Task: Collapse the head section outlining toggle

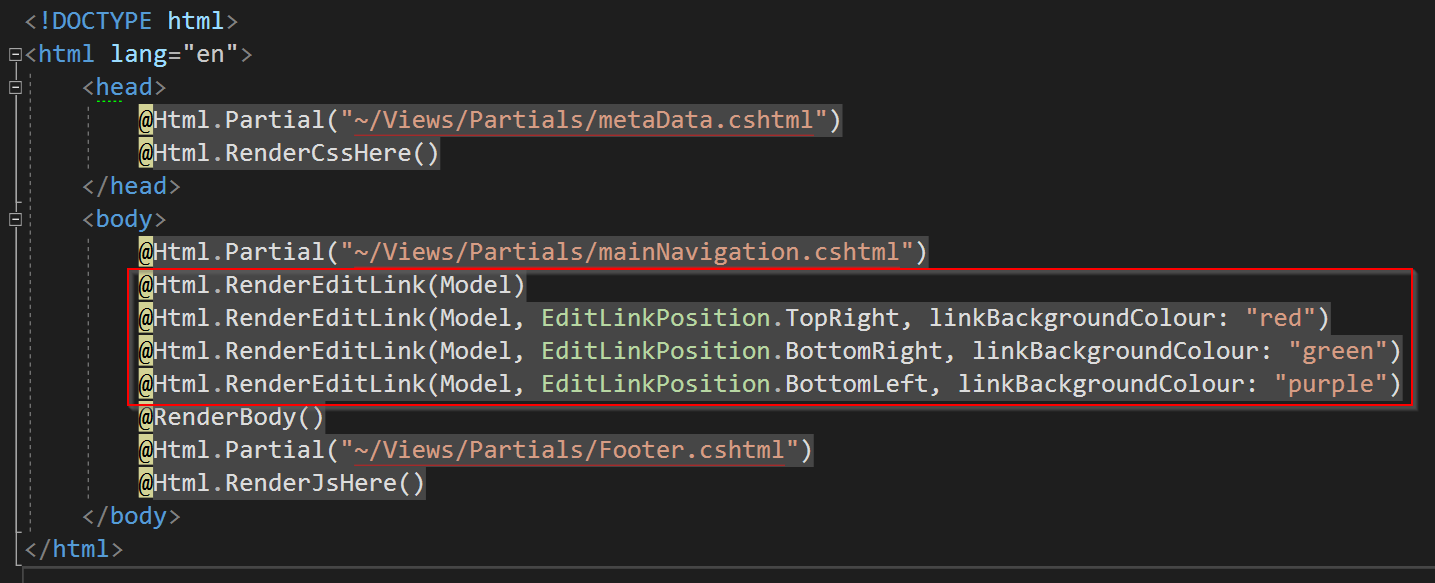Action: coord(15,87)
